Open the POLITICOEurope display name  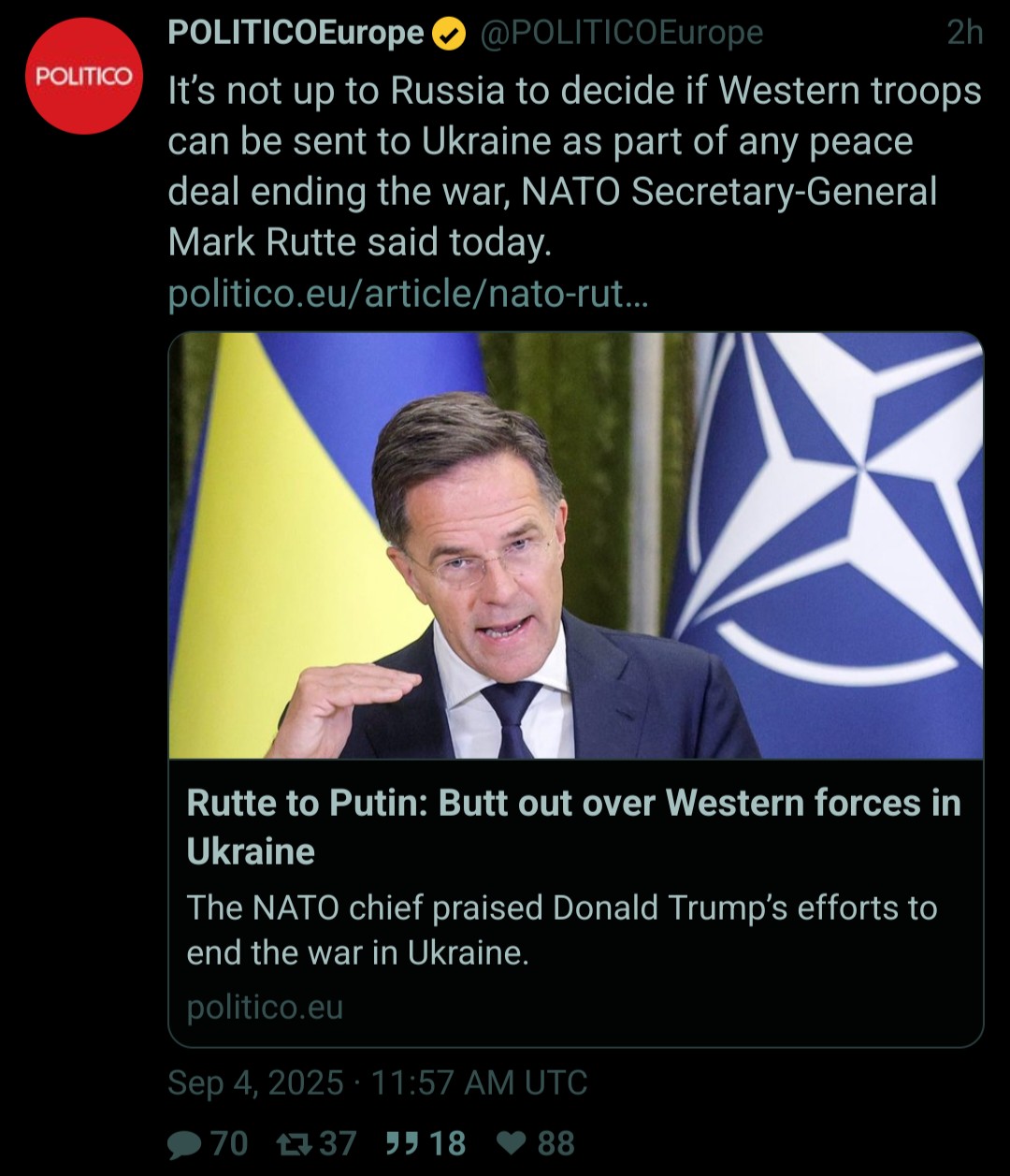click(x=296, y=34)
